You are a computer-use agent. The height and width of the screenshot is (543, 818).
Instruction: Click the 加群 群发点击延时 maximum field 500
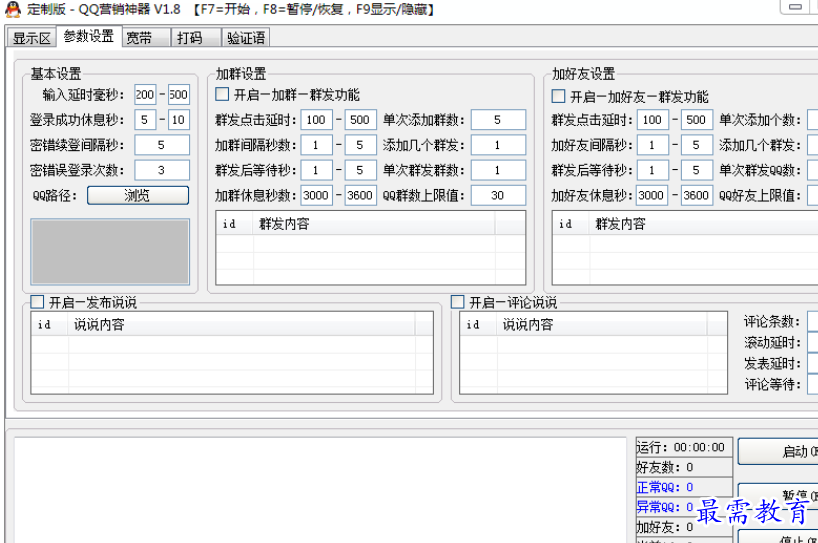tap(360, 119)
